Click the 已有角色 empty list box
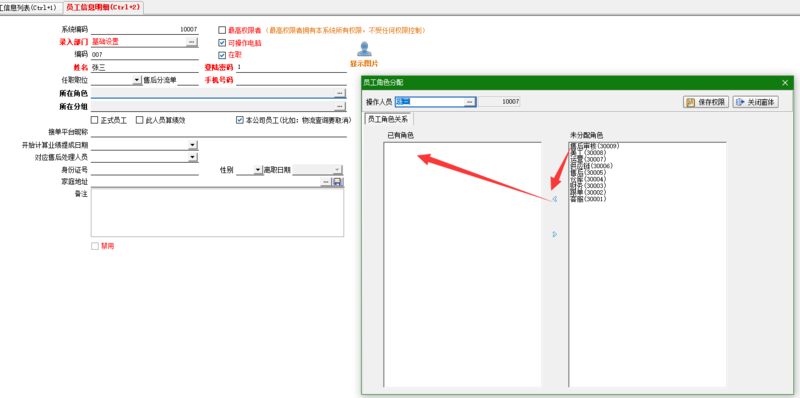This screenshot has height=398, width=800. pos(462,264)
